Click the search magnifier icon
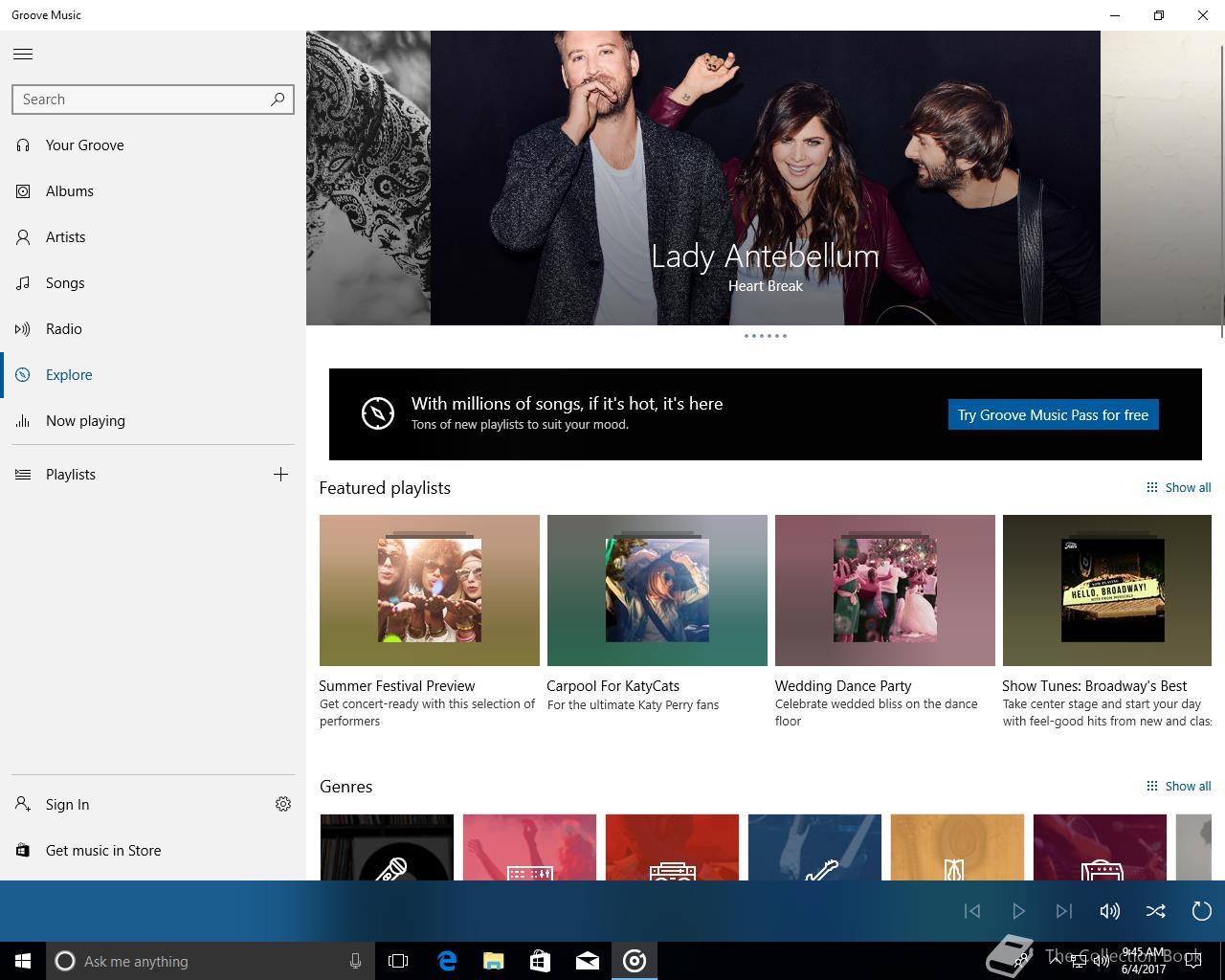Viewport: 1225px width, 980px height. click(x=278, y=99)
